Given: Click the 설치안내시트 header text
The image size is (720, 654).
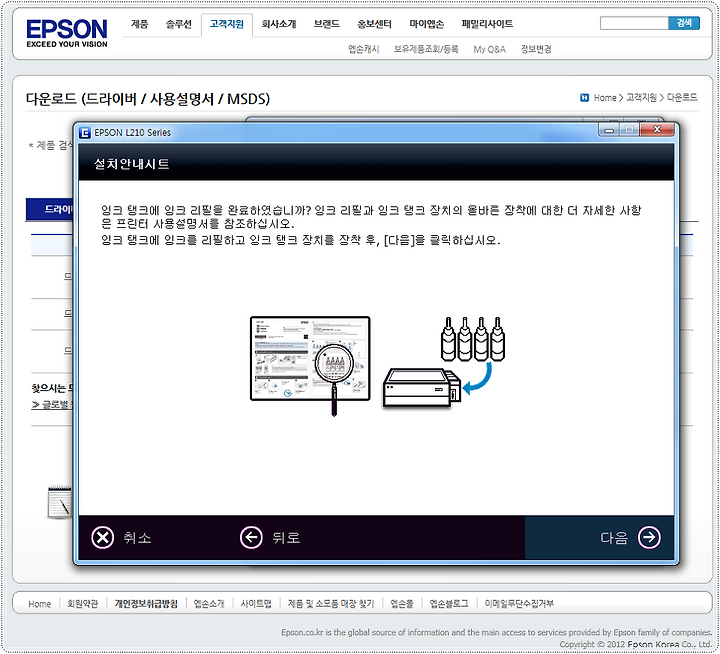Looking at the screenshot, I should point(132,164).
